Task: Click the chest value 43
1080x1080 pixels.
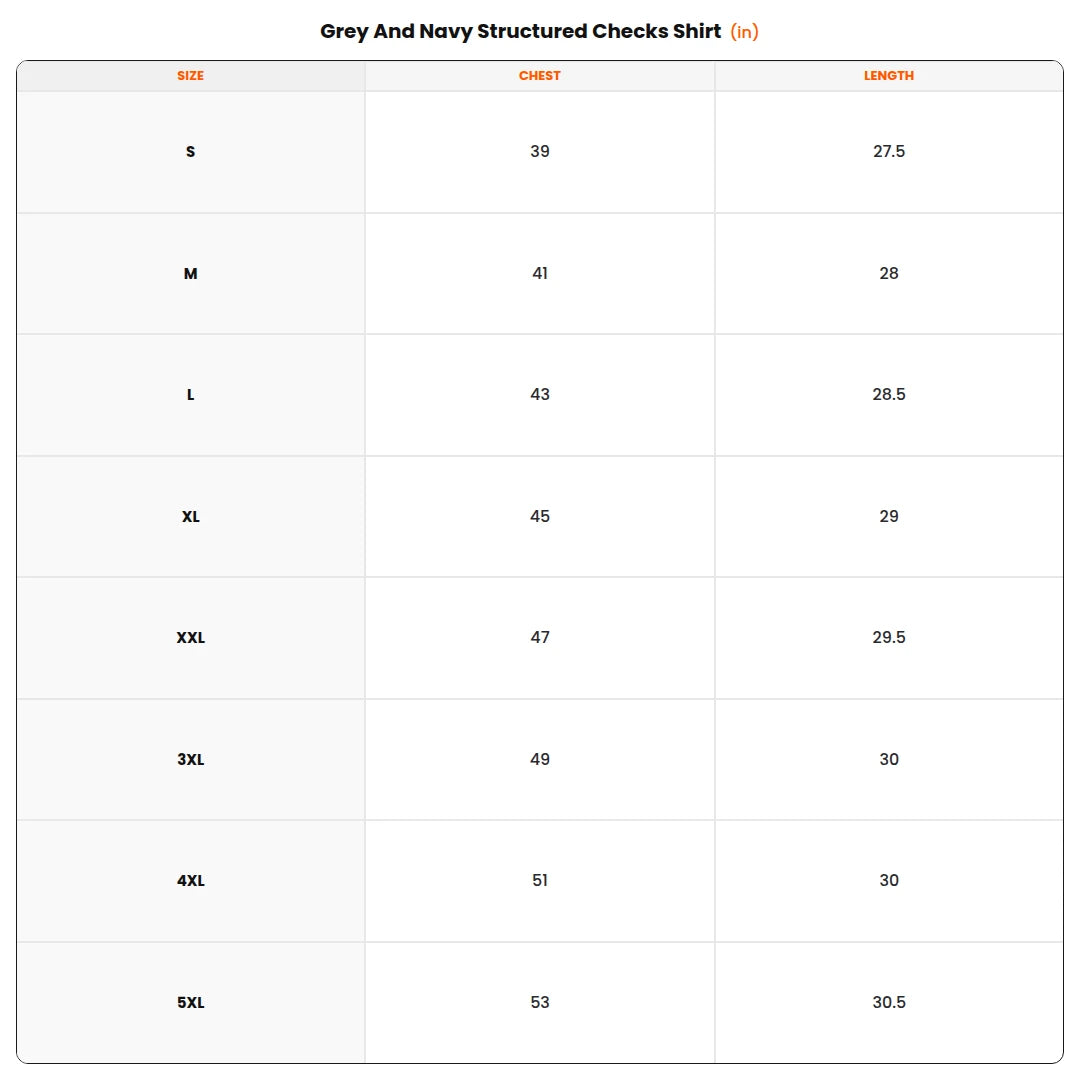Action: pos(539,395)
